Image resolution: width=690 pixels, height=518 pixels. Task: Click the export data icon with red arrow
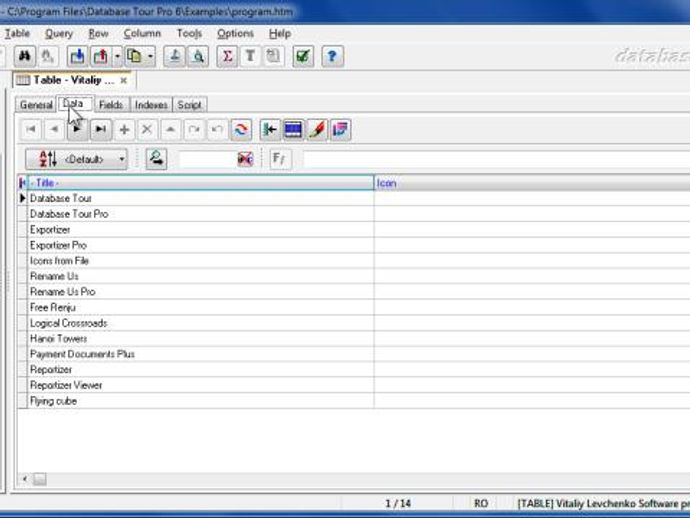[x=101, y=56]
